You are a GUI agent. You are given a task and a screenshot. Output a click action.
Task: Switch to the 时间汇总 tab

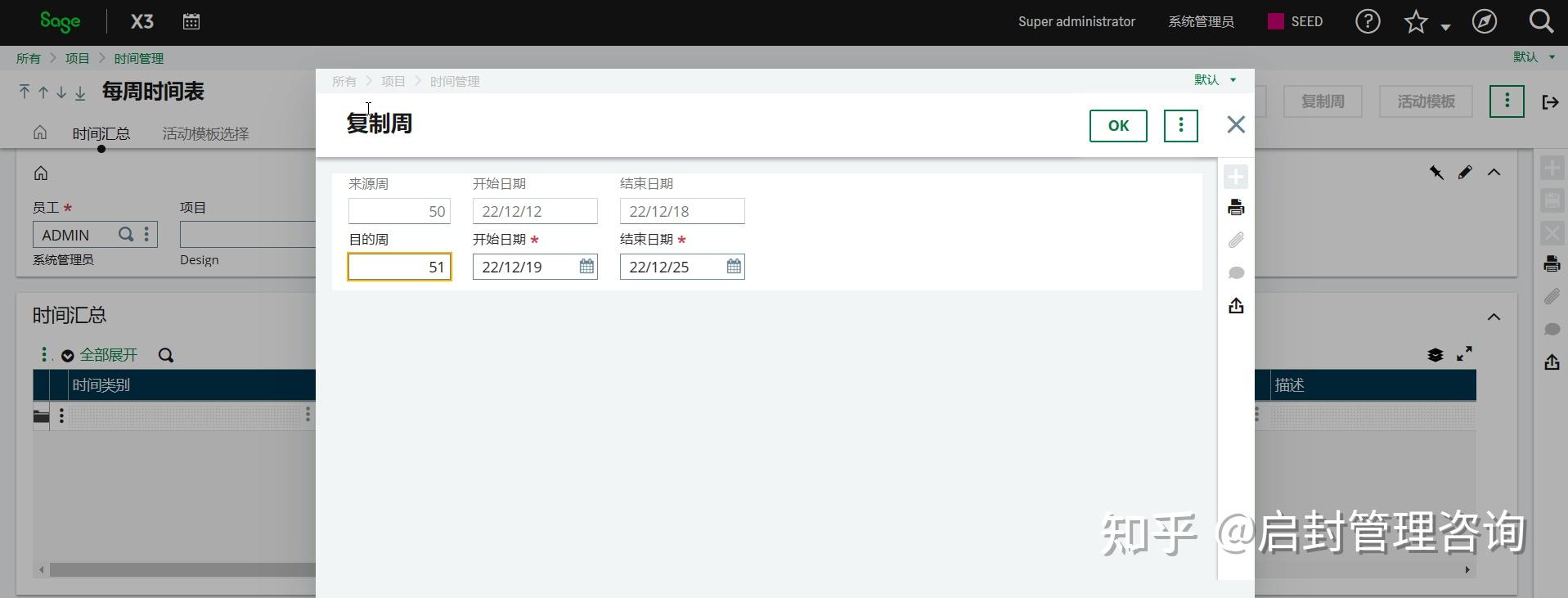101,133
